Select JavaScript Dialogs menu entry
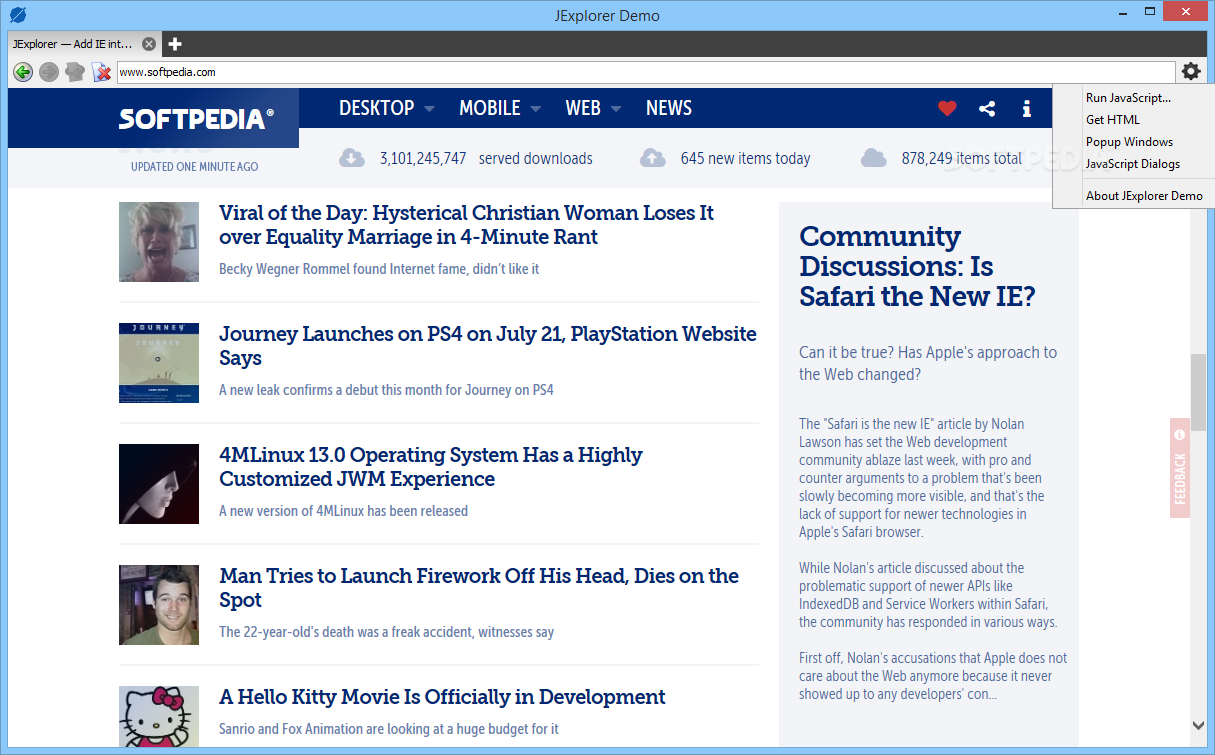The height and width of the screenshot is (755, 1215). [x=1133, y=164]
